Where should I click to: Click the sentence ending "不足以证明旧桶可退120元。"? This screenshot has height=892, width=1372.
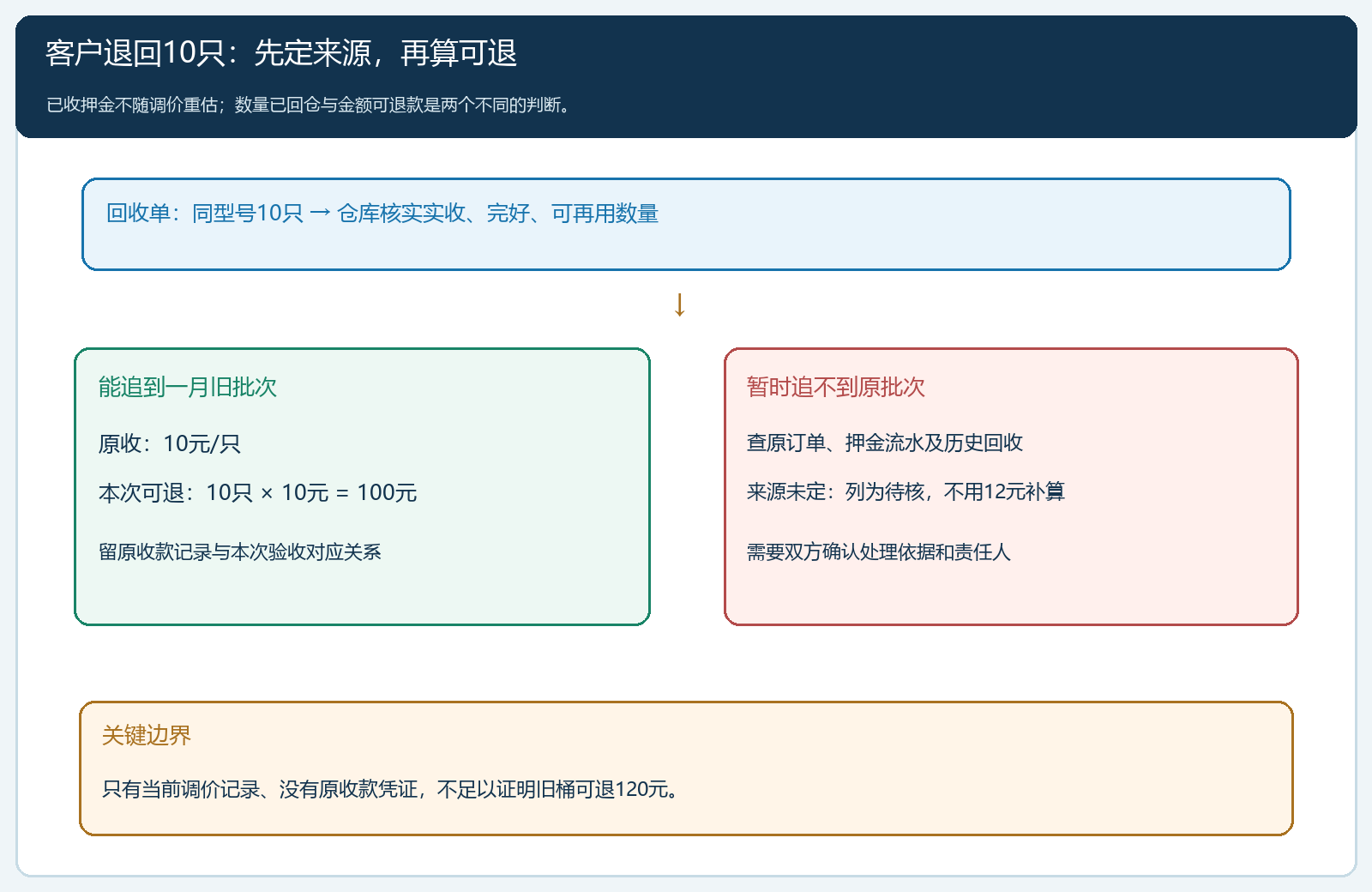pyautogui.click(x=393, y=789)
